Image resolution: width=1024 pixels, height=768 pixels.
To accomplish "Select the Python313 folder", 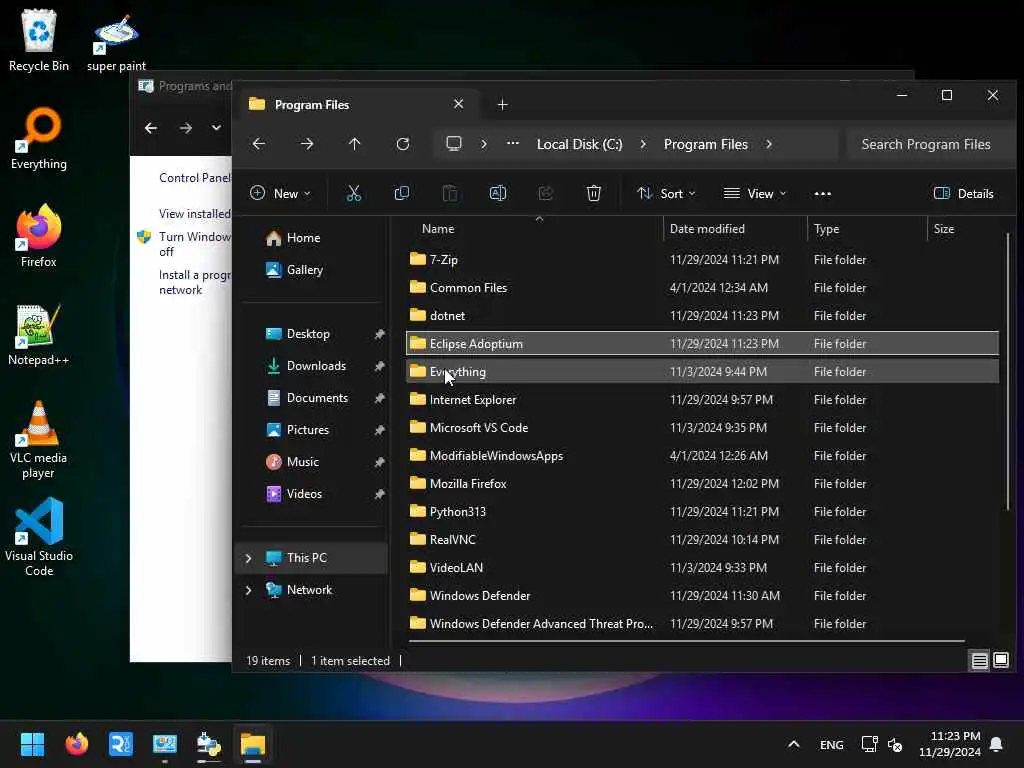I will coord(702,511).
